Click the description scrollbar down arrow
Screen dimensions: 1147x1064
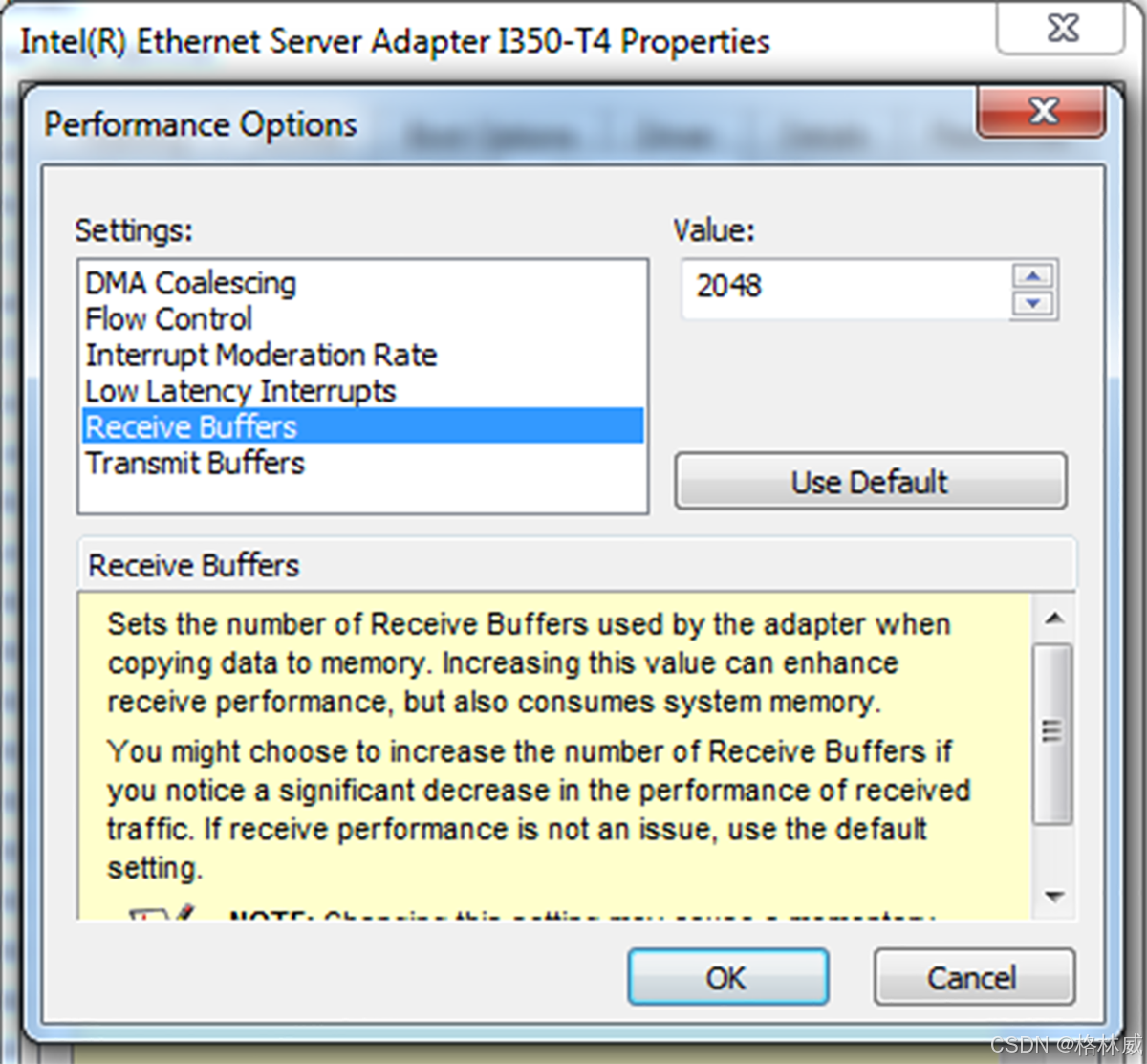click(x=1054, y=897)
